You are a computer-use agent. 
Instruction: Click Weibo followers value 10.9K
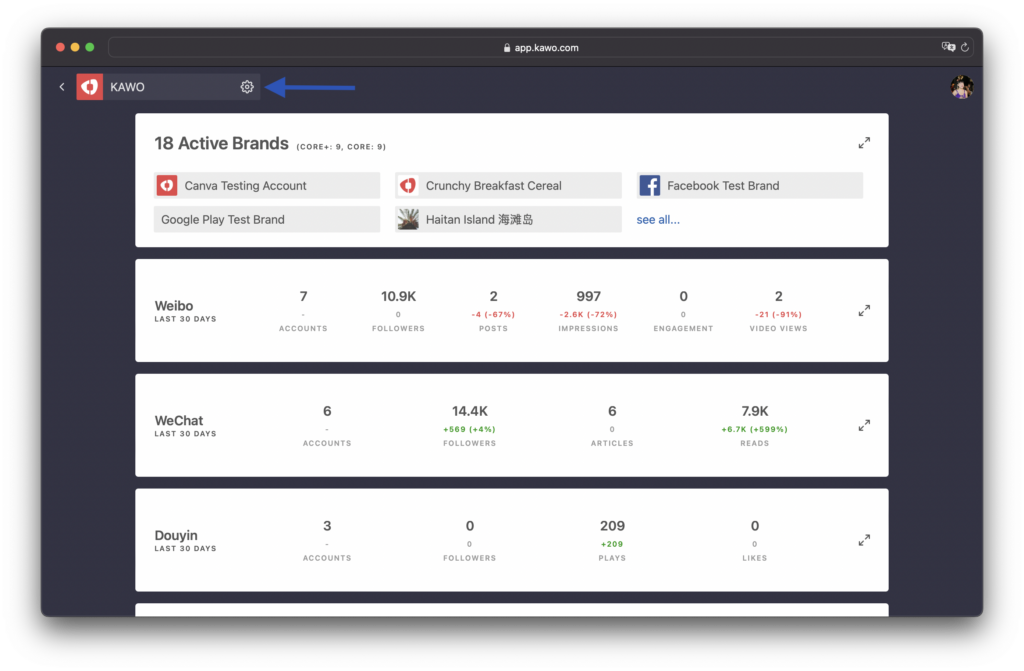[x=398, y=297]
